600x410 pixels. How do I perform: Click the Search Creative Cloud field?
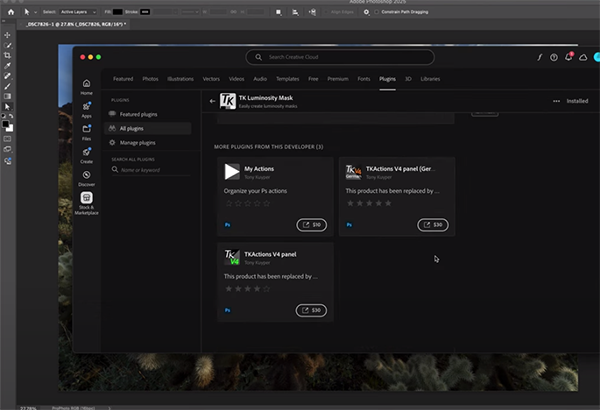click(x=340, y=57)
